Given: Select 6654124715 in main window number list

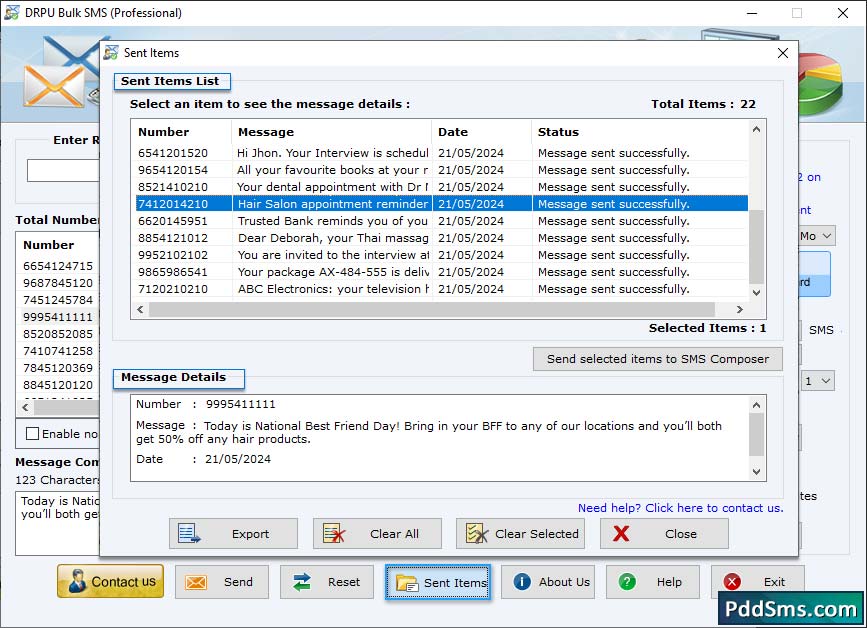Looking at the screenshot, I should point(58,266).
